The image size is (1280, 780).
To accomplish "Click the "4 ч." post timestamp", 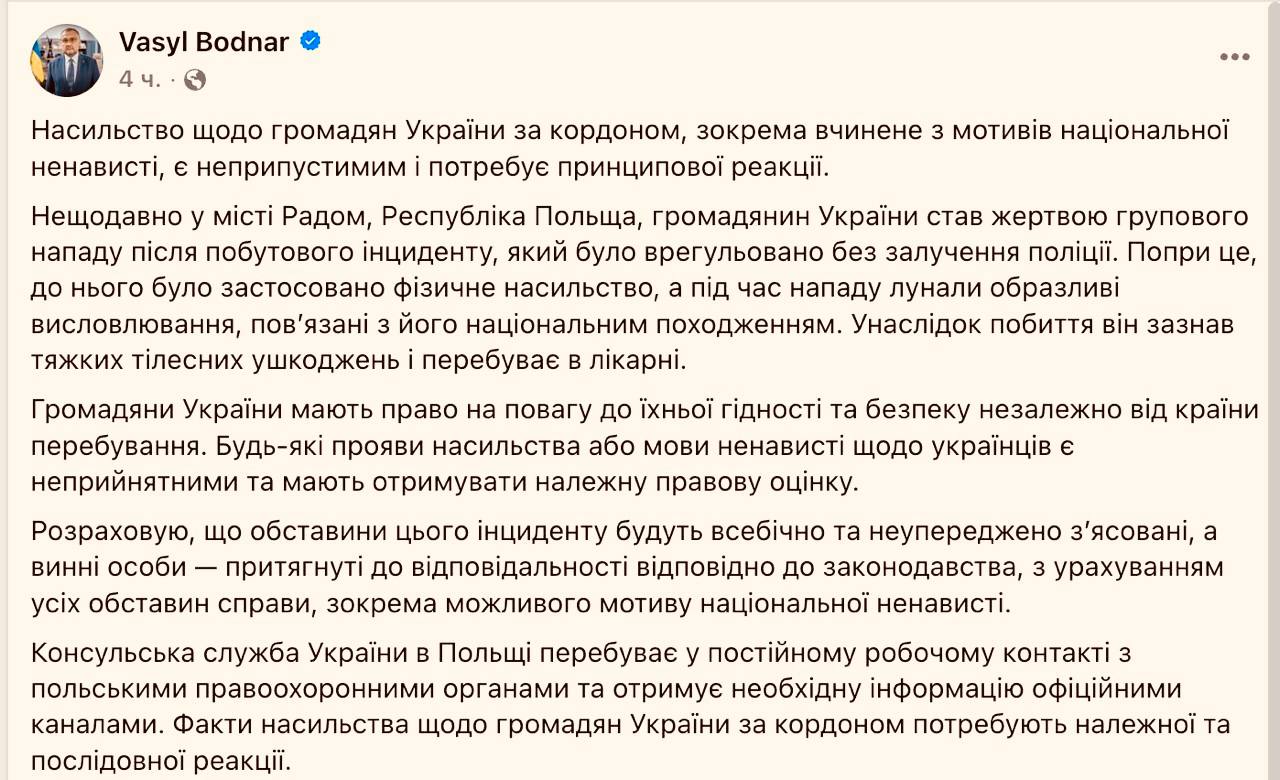I will click(x=139, y=80).
